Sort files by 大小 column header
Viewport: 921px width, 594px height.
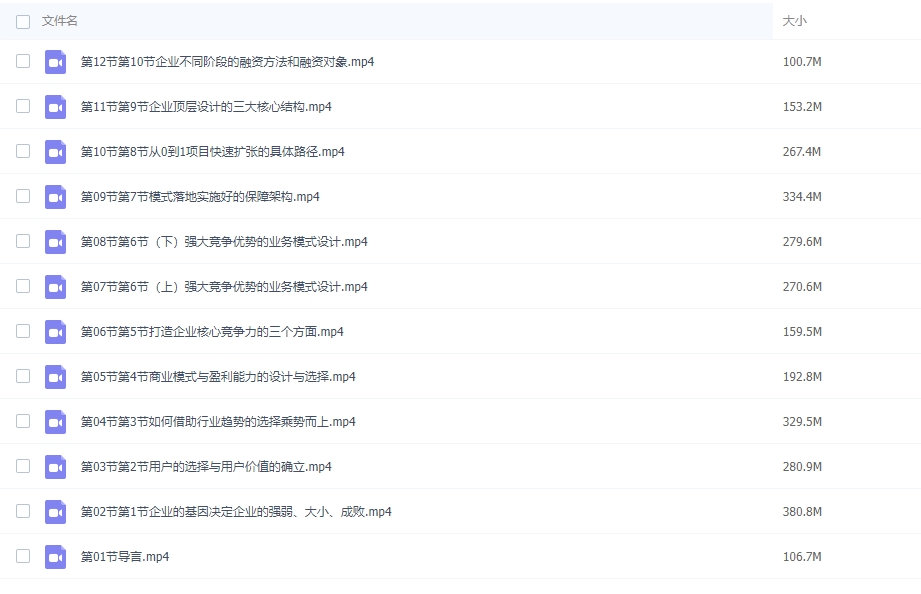[794, 21]
